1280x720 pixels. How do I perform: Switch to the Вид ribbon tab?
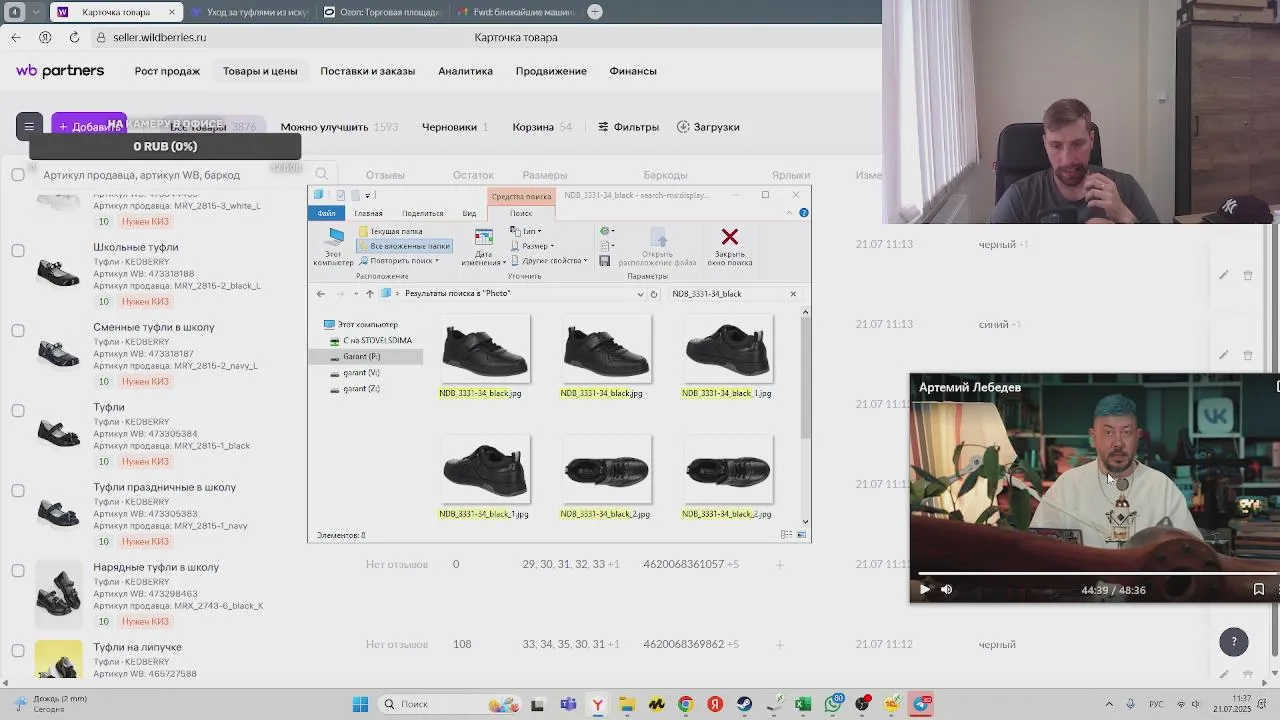[x=469, y=213]
